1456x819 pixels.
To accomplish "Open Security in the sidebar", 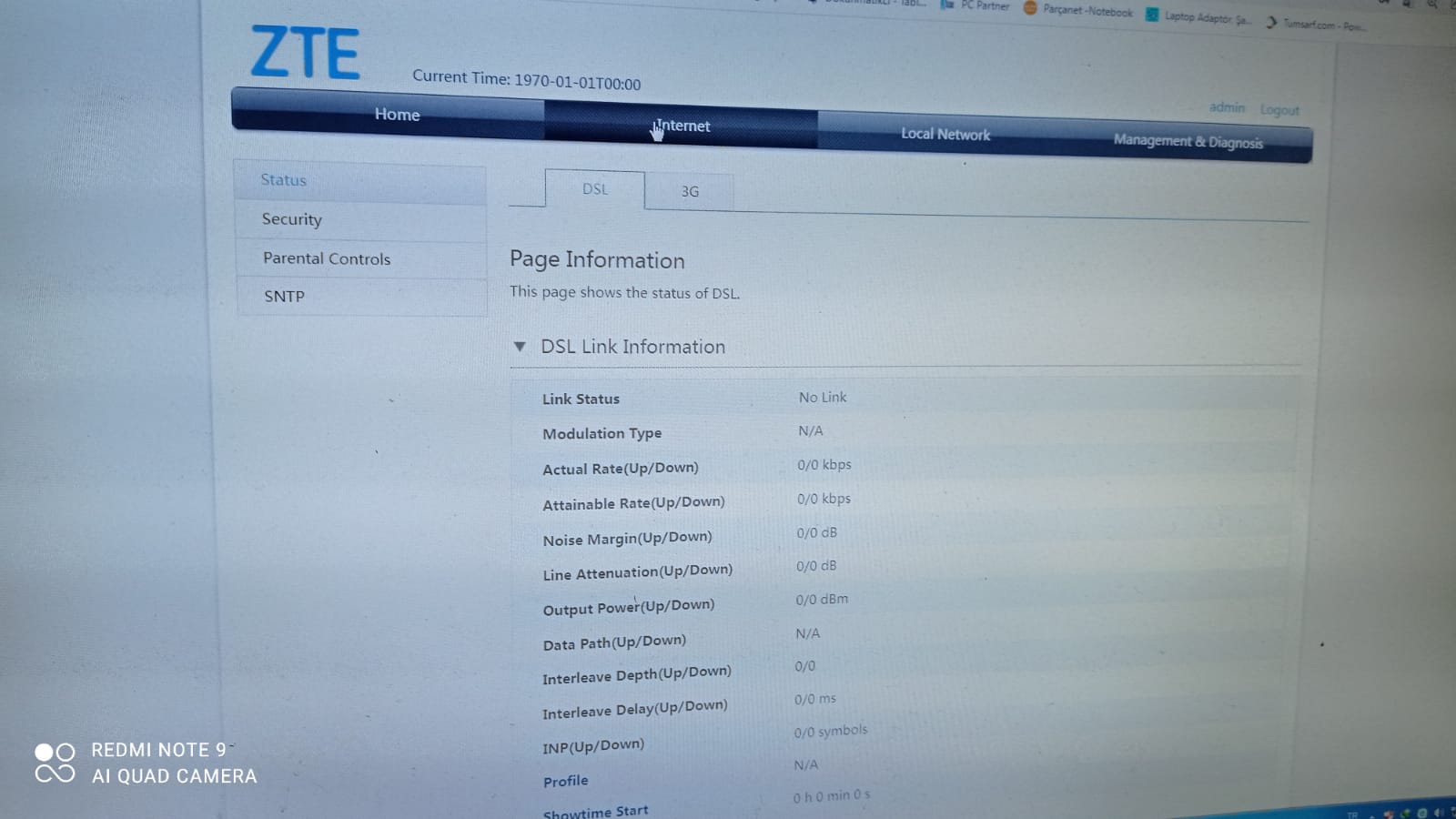I will point(361,220).
